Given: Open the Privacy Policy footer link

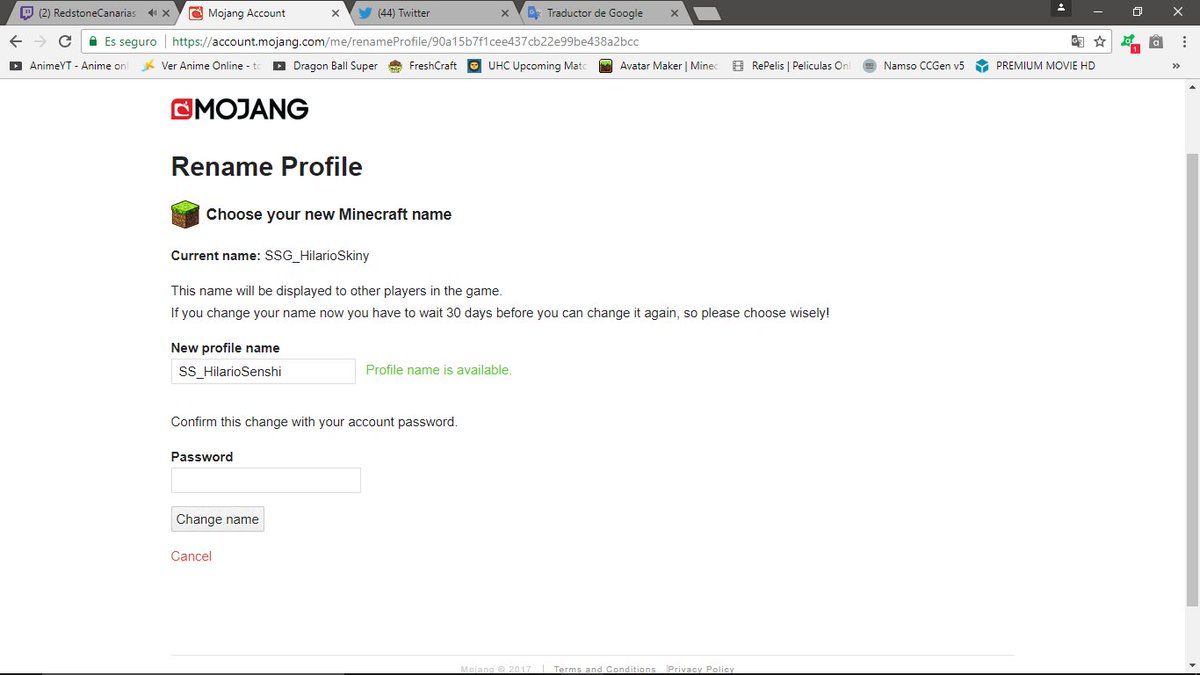Looking at the screenshot, I should [702, 669].
